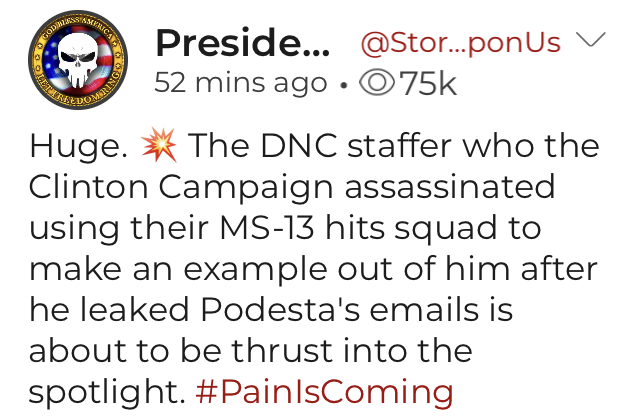Open the @Stor...ponUs handle link

[x=460, y=43]
